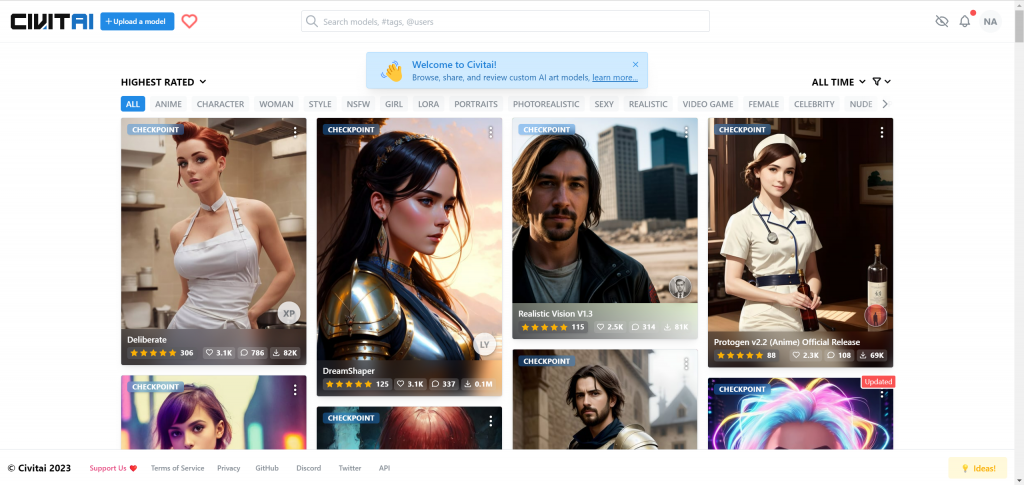This screenshot has width=1024, height=485.
Task: Select the VIDEO GAME tag filter
Action: pyautogui.click(x=708, y=104)
